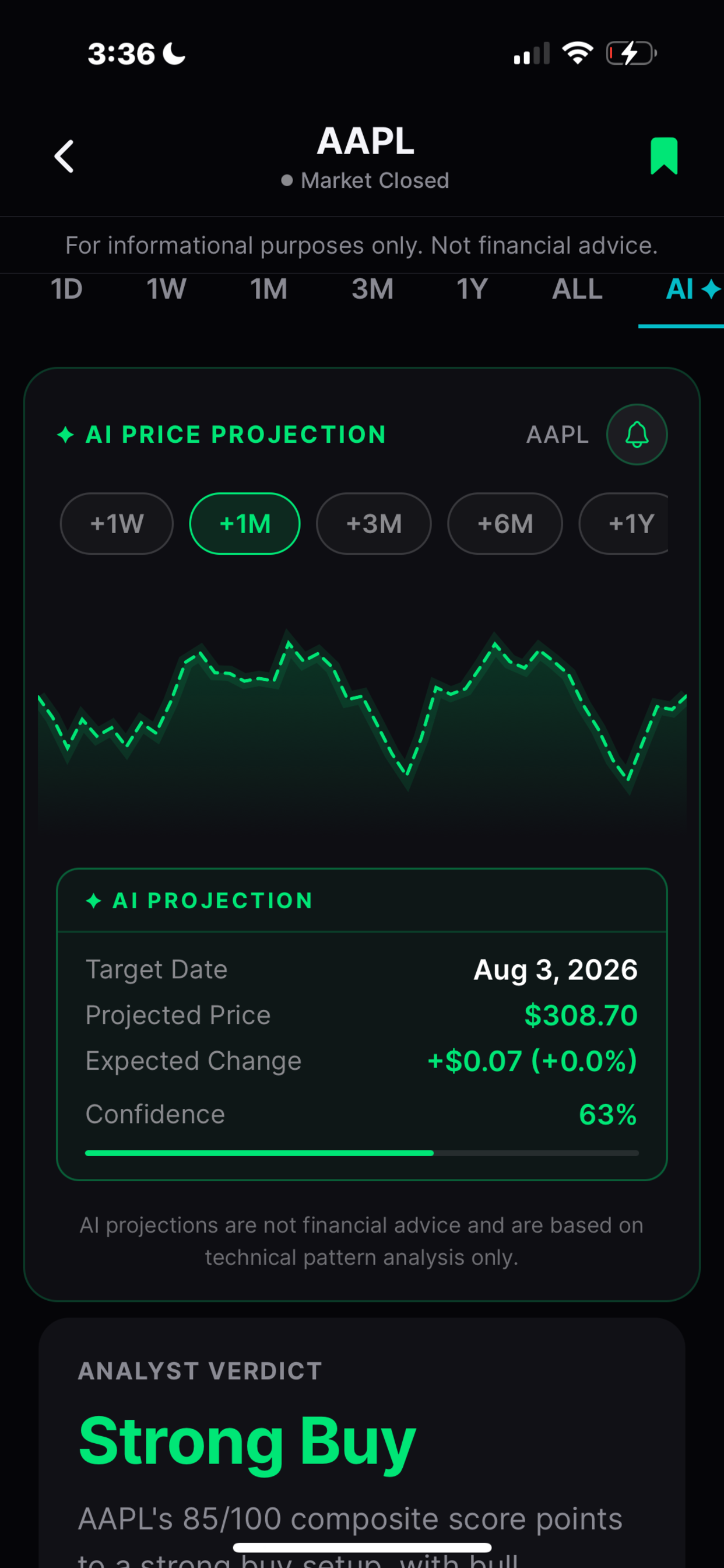The height and width of the screenshot is (1568, 724).
Task: Tap the AAPL ticker label near bell
Action: (557, 435)
